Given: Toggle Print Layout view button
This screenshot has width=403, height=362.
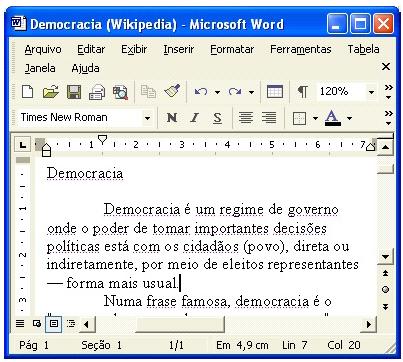Looking at the screenshot, I should tap(54, 323).
